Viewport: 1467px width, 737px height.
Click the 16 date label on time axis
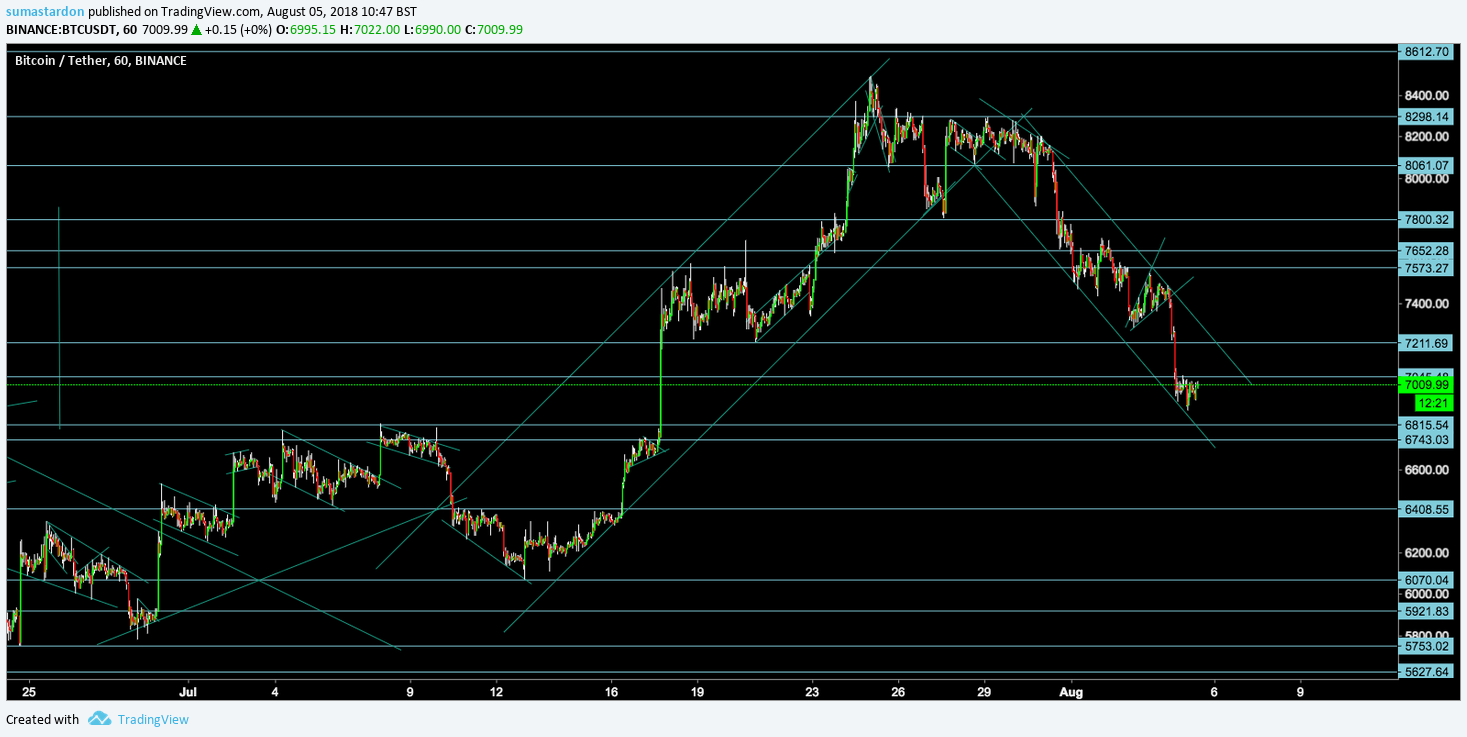pos(612,691)
